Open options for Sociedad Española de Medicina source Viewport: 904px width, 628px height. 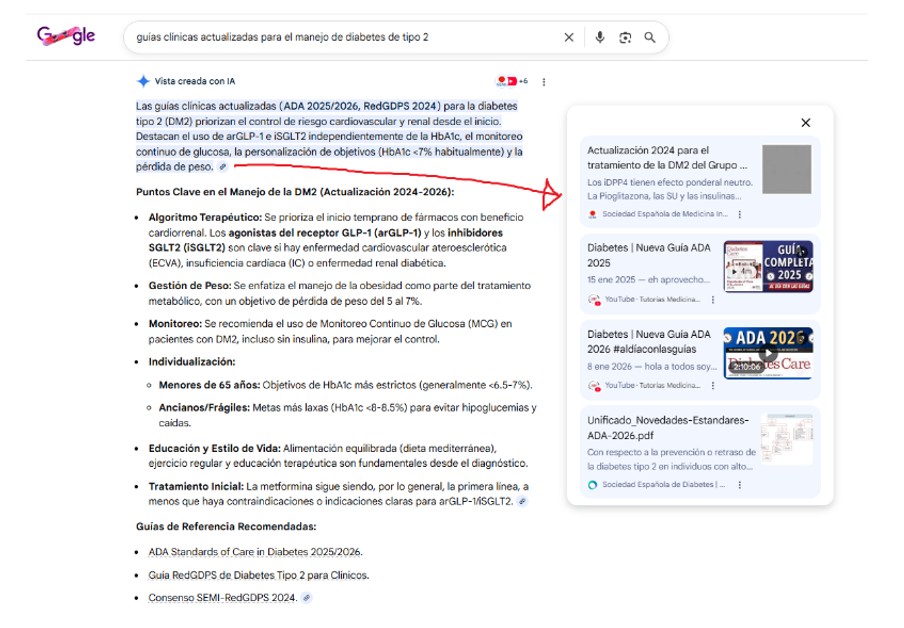point(739,214)
